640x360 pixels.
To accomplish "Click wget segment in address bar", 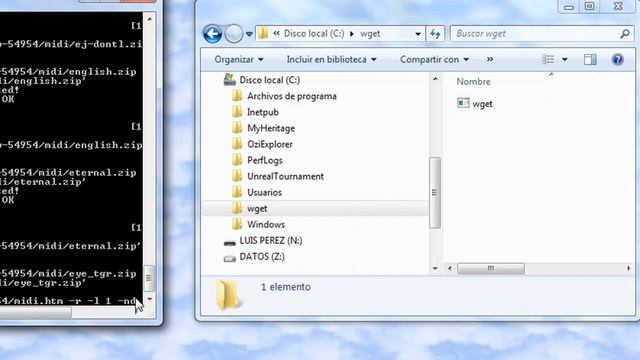I will [x=370, y=34].
